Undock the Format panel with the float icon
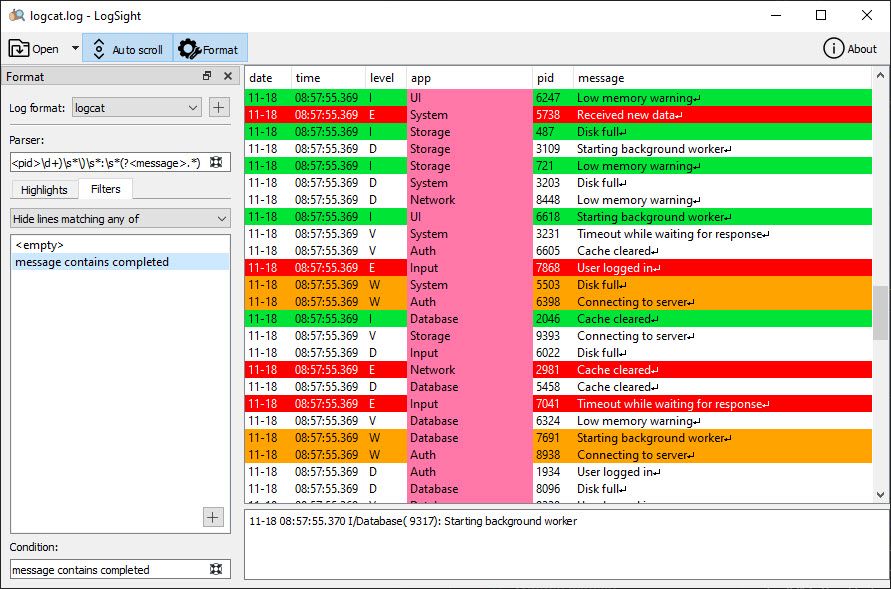 click(207, 77)
